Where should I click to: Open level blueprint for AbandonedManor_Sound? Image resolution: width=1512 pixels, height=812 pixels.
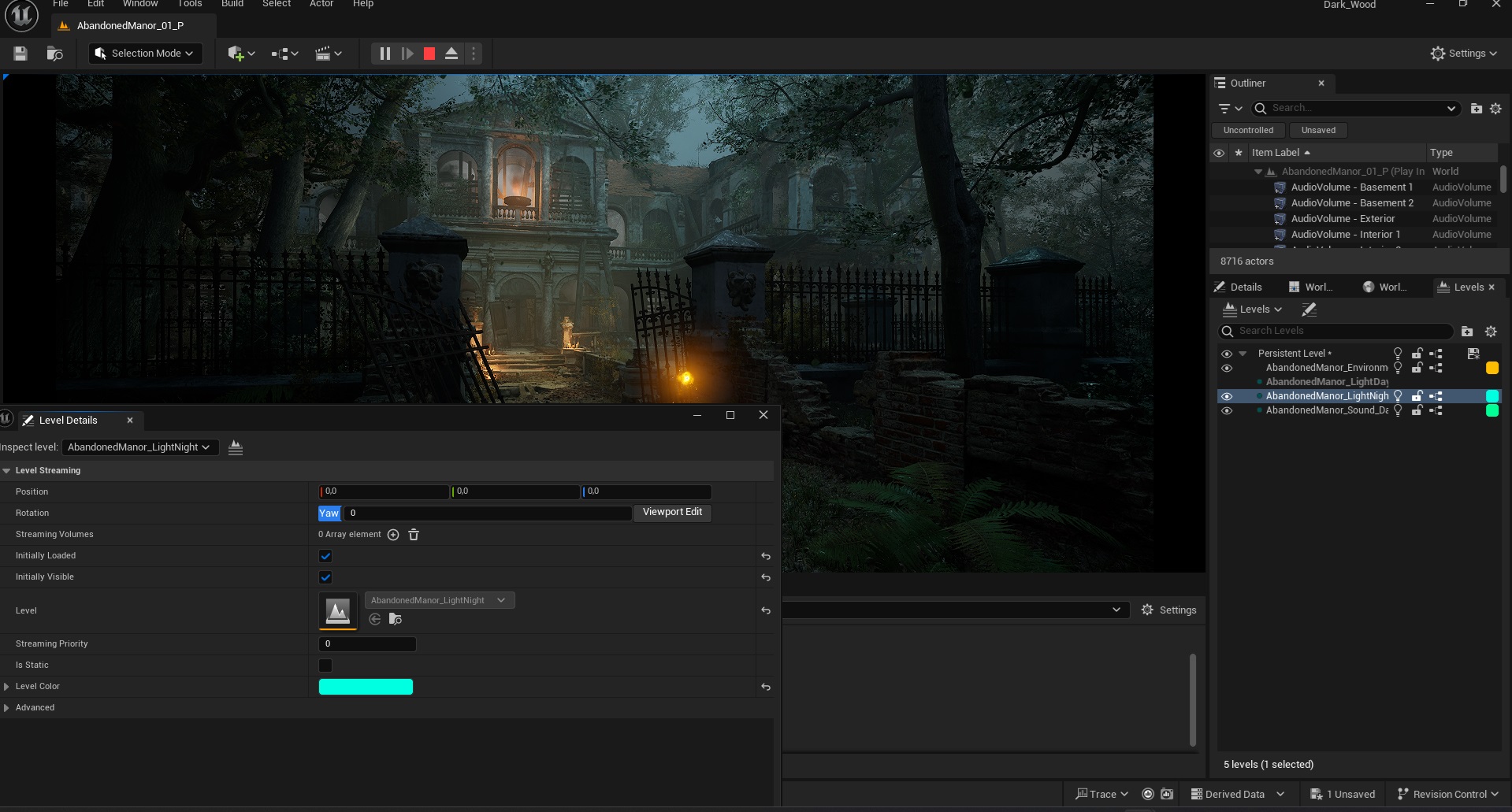[x=1436, y=410]
